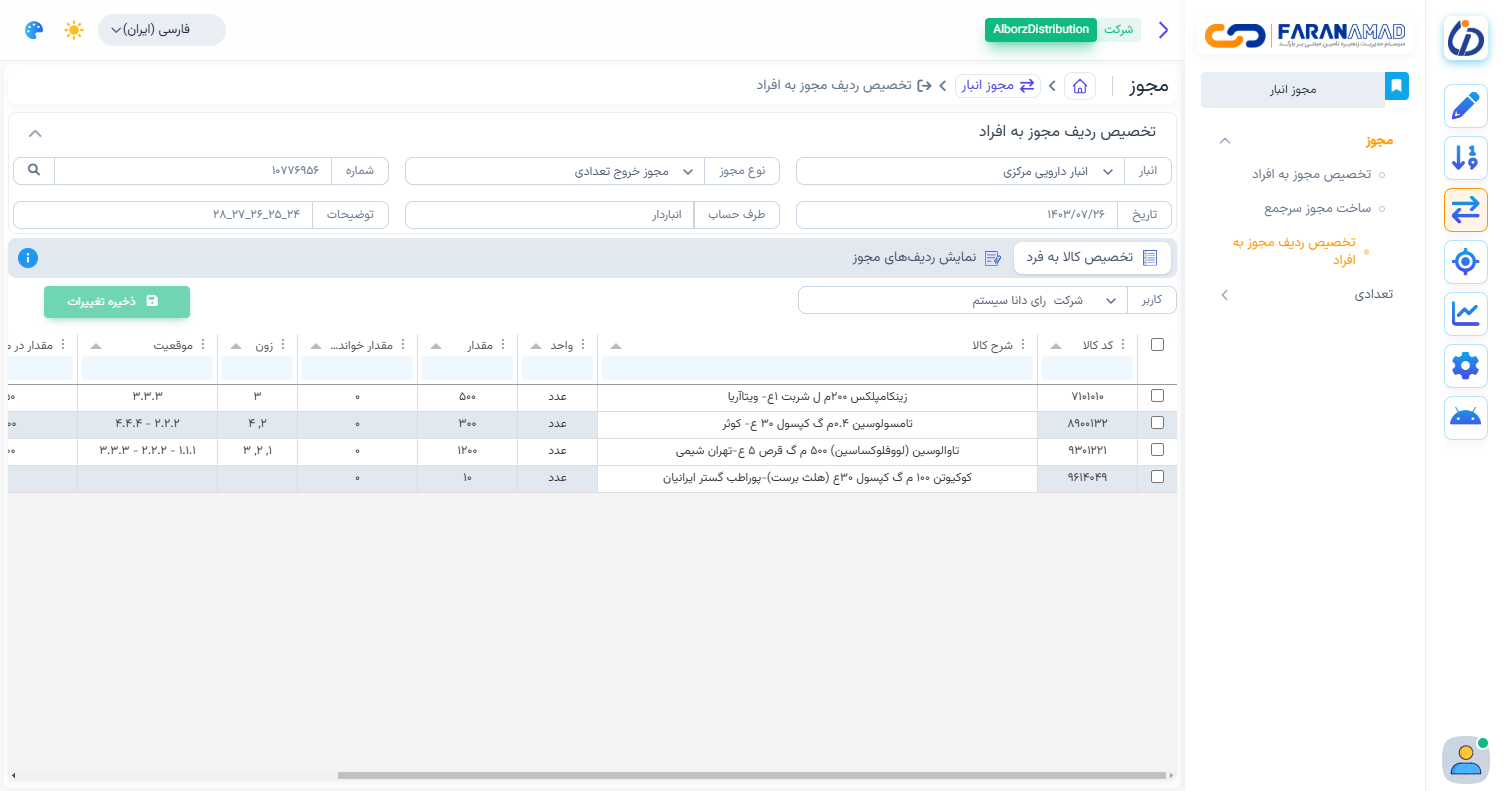
Task: Check row with code ۹۳۰۱۲۲۱
Action: click(1158, 450)
